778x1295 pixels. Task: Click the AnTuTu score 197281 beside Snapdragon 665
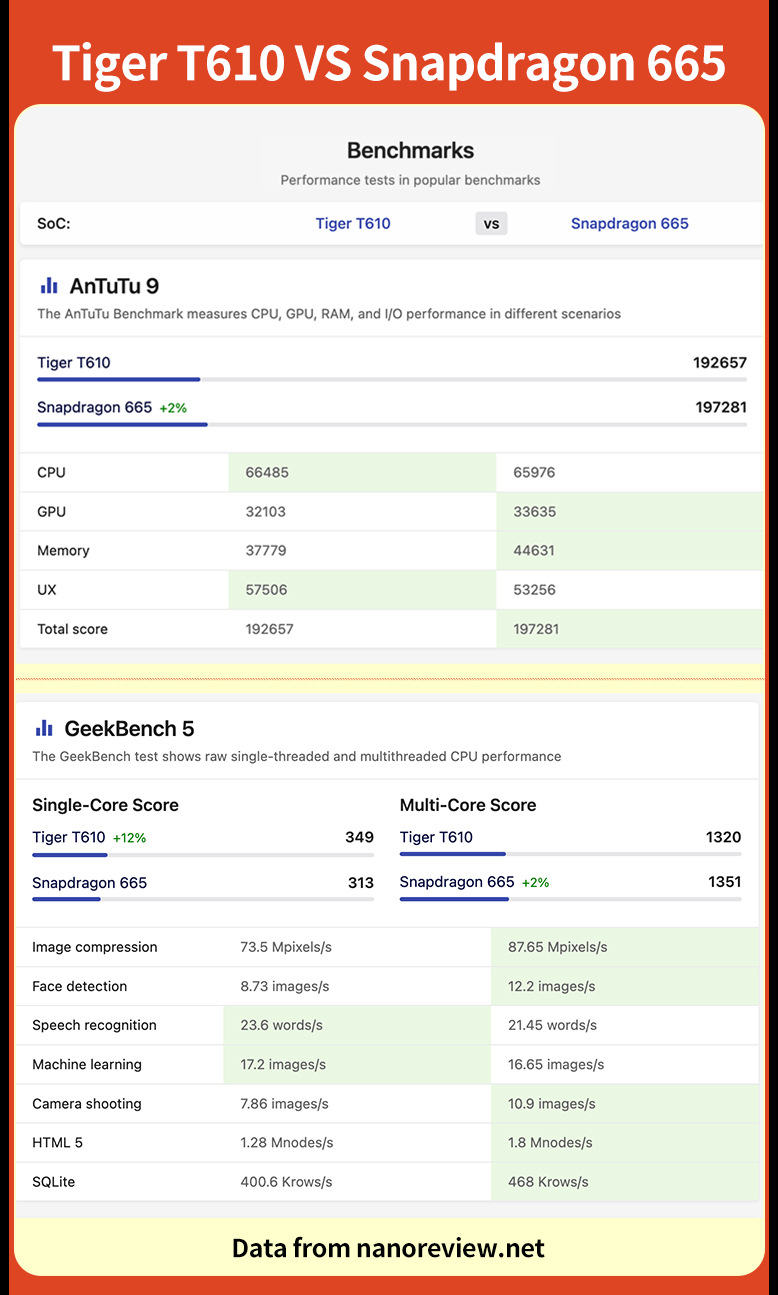point(721,407)
